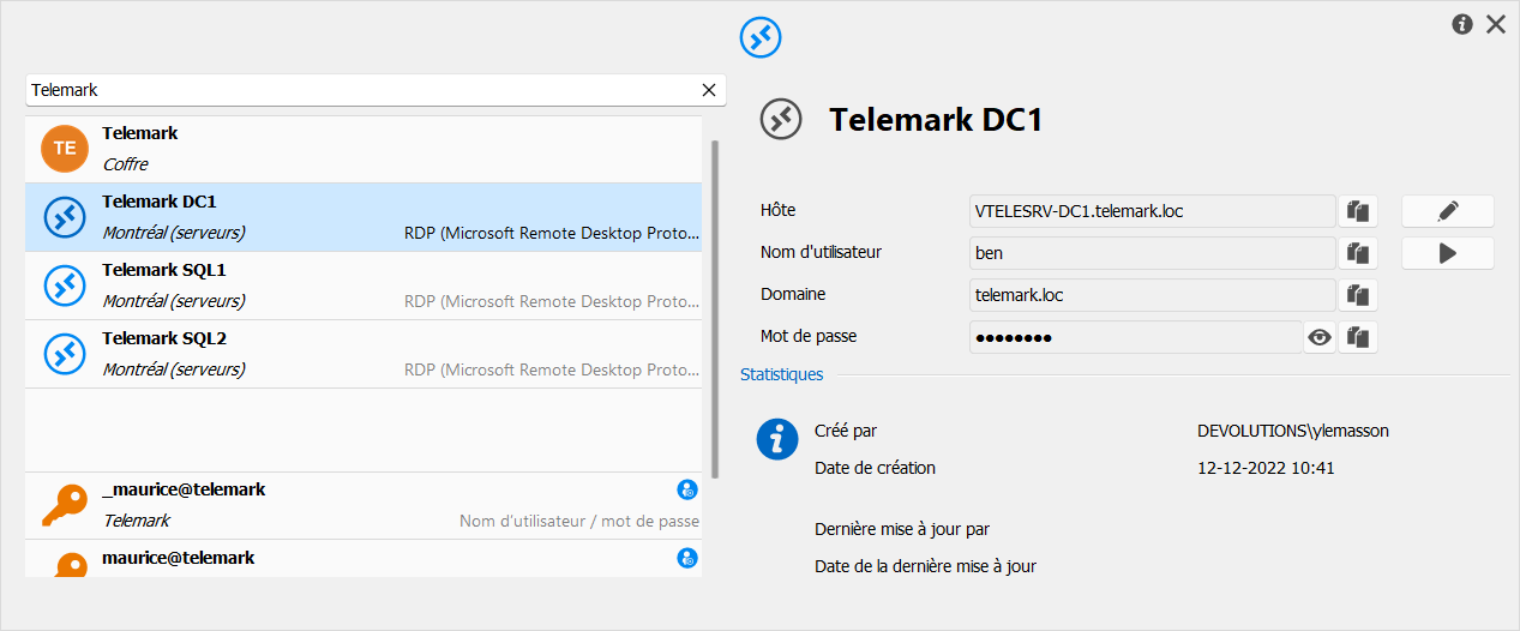This screenshot has width=1520, height=631.
Task: Choose the _maurice@telemark credential entry
Action: 363,505
